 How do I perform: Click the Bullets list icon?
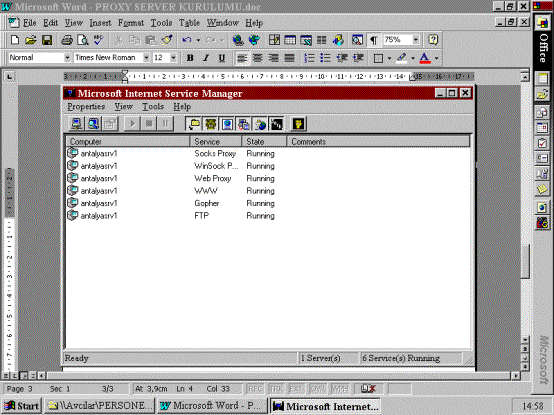click(325, 58)
